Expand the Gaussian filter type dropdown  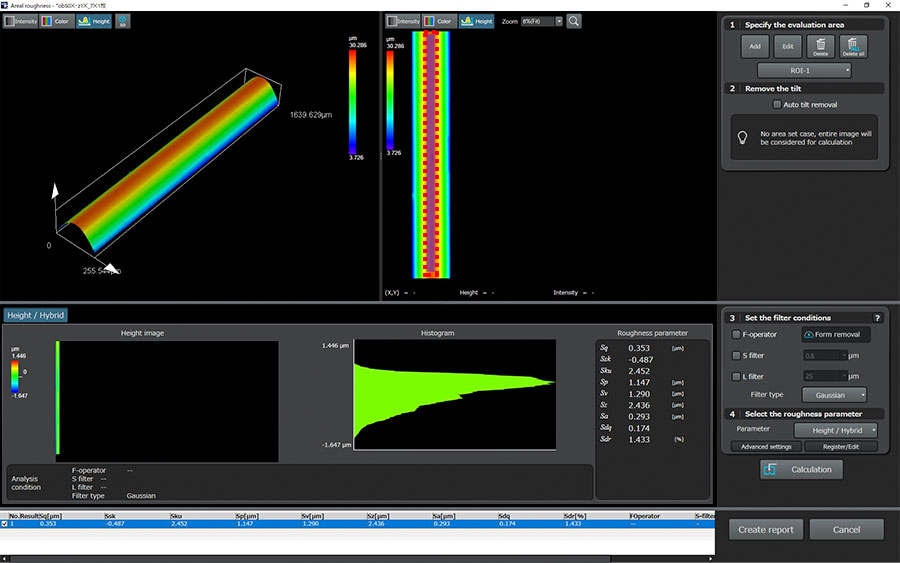pyautogui.click(x=834, y=395)
